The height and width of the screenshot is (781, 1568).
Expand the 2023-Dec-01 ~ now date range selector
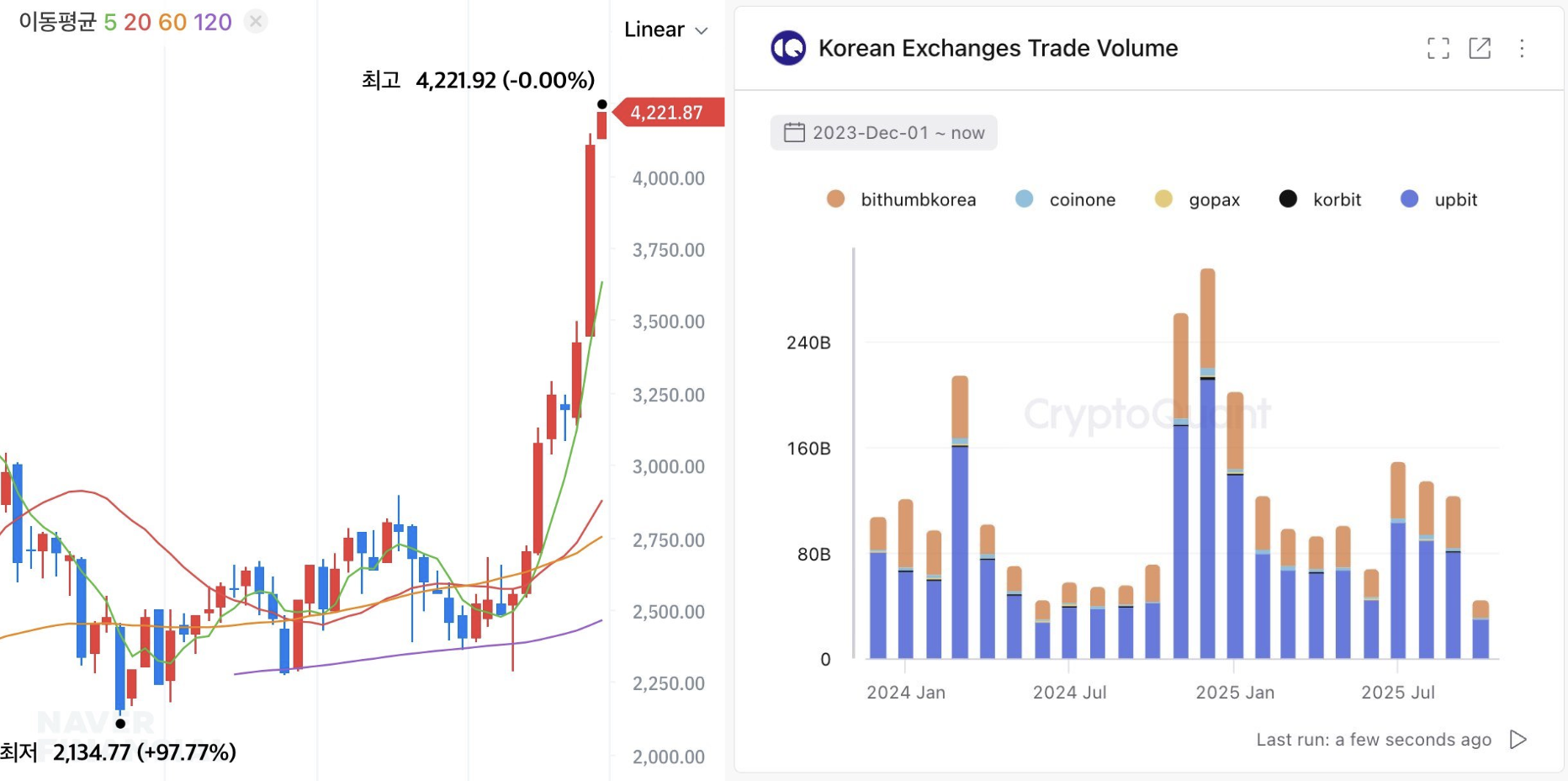pos(883,132)
